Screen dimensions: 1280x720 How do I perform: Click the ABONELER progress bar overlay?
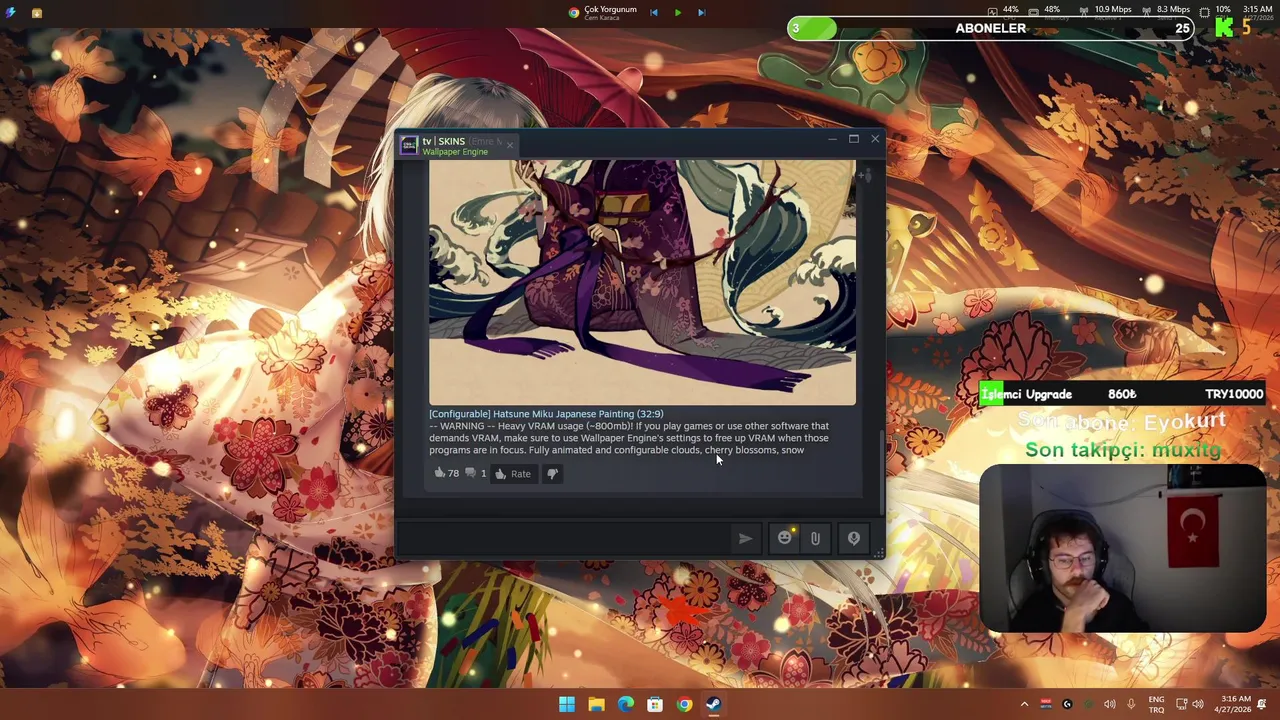(x=990, y=28)
